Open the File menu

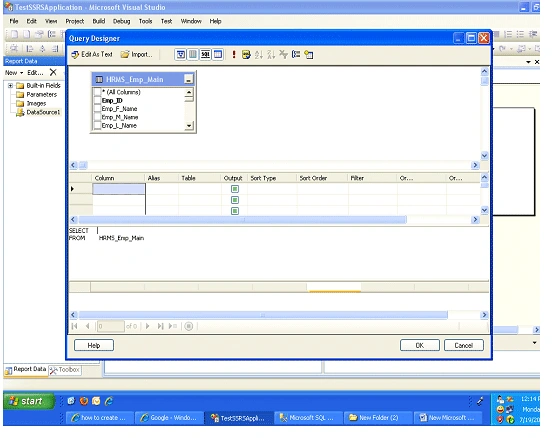click(x=14, y=21)
